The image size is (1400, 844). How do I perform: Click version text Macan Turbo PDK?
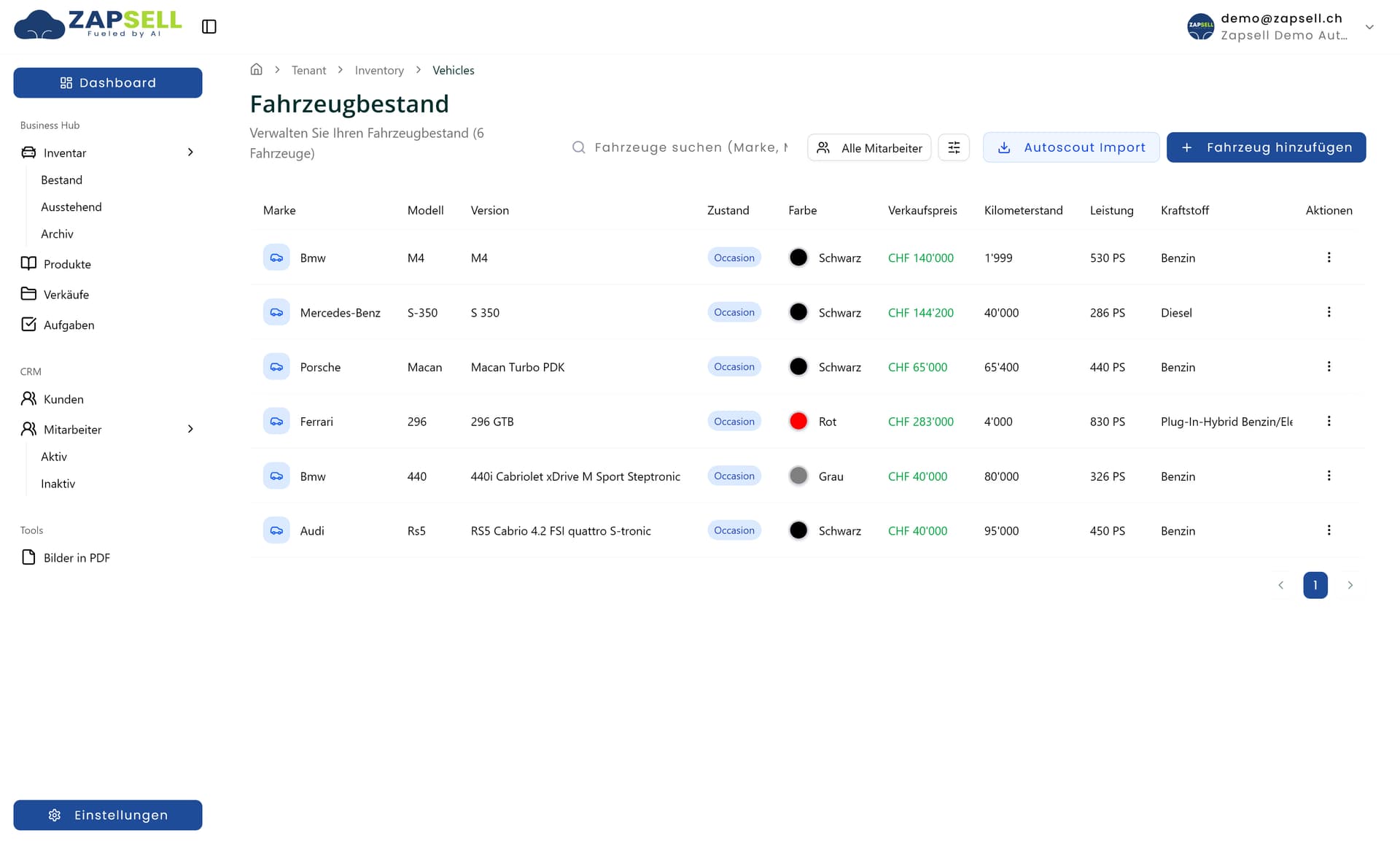point(518,368)
